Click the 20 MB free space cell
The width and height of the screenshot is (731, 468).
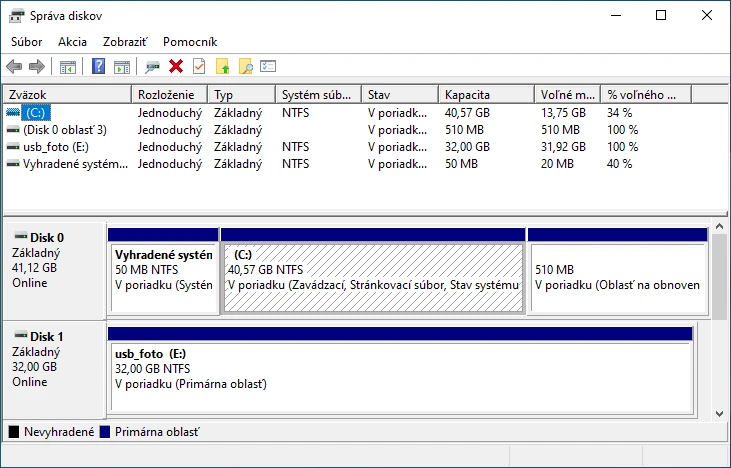tap(557, 164)
